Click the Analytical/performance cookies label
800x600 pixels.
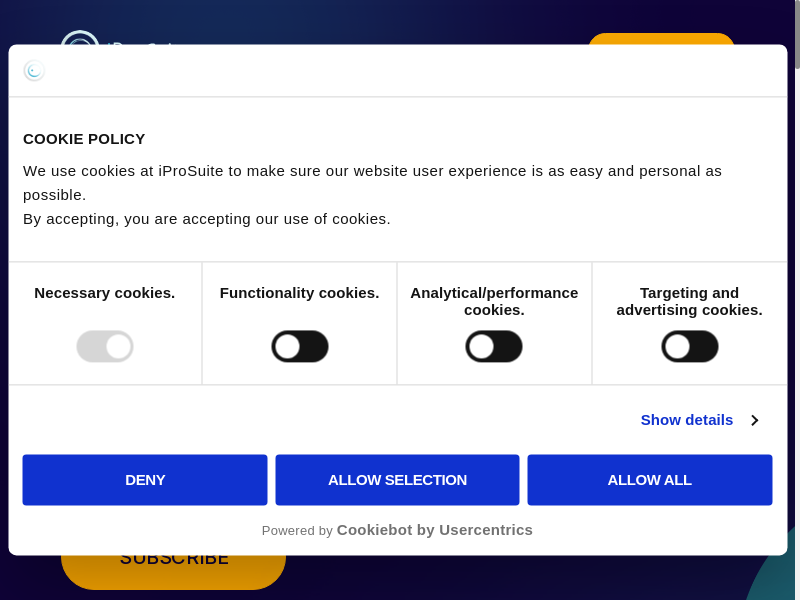point(494,301)
